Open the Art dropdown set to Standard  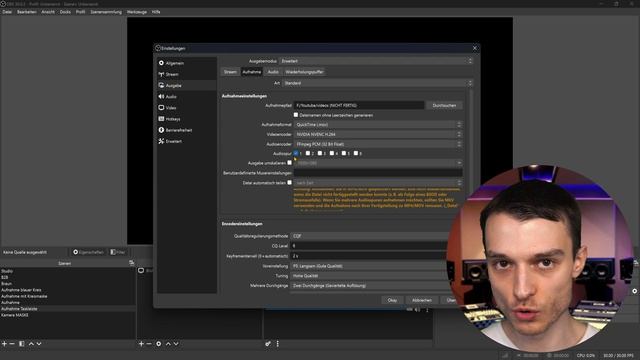(378, 83)
